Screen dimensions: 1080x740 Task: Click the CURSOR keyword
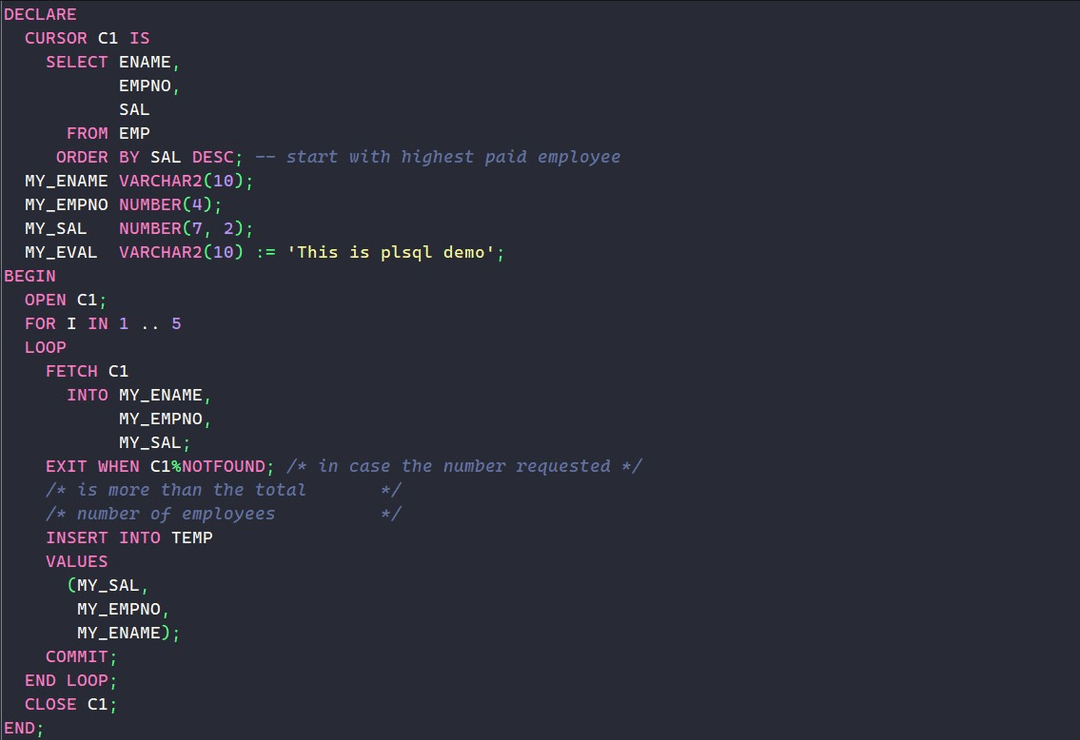(56, 38)
